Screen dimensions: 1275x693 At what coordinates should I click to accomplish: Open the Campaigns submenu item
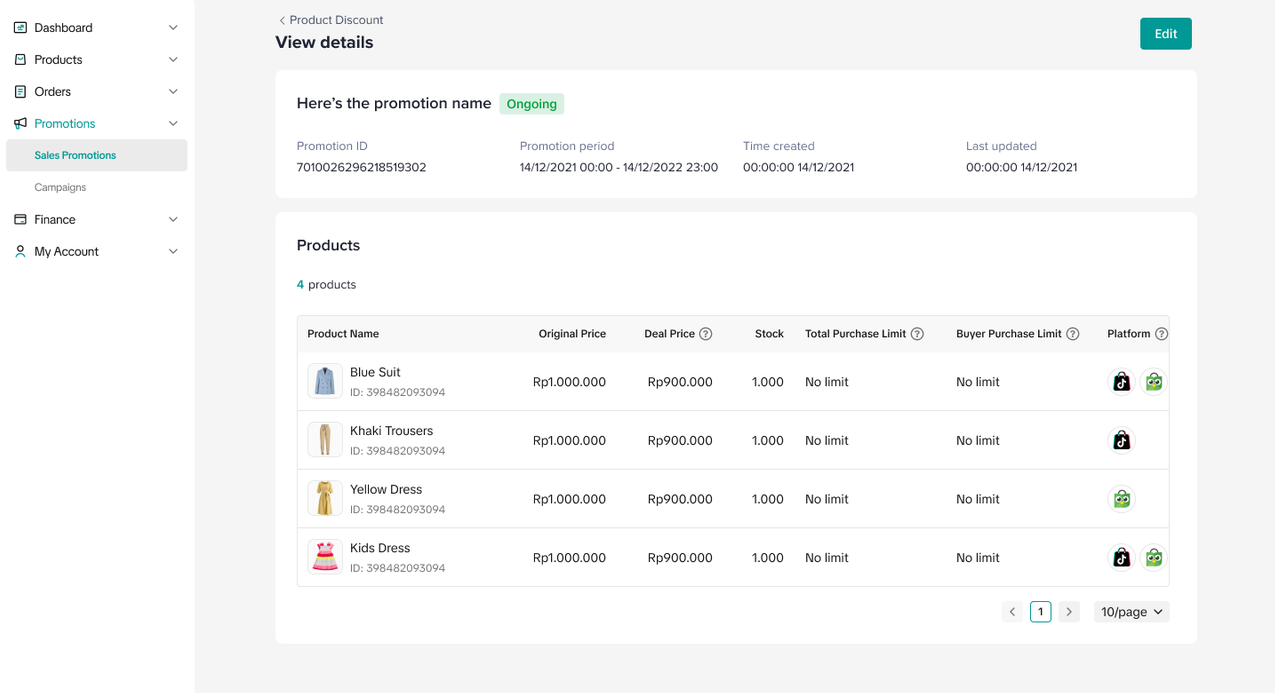60,188
